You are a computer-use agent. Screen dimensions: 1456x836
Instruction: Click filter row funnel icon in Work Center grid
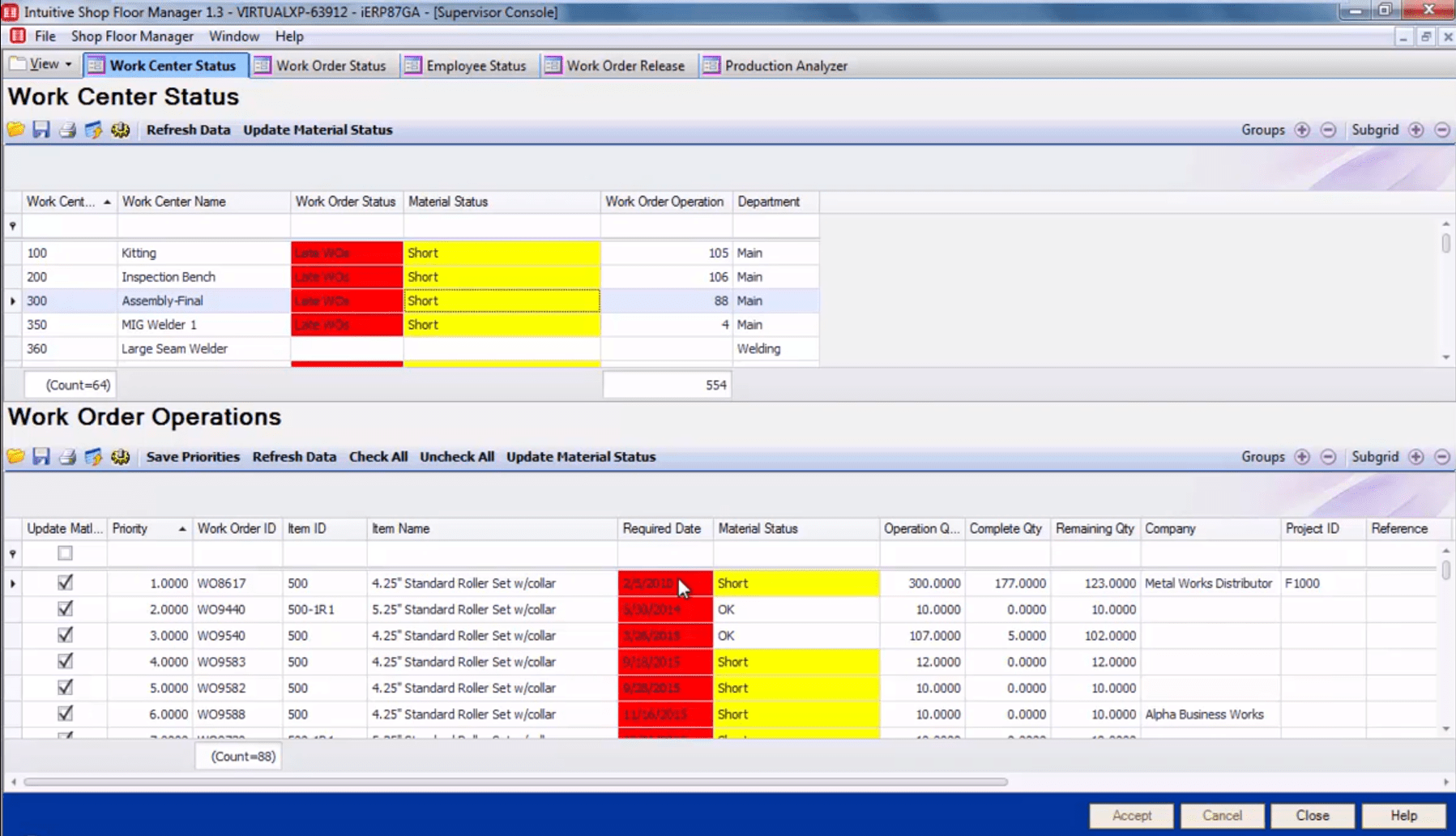point(13,227)
